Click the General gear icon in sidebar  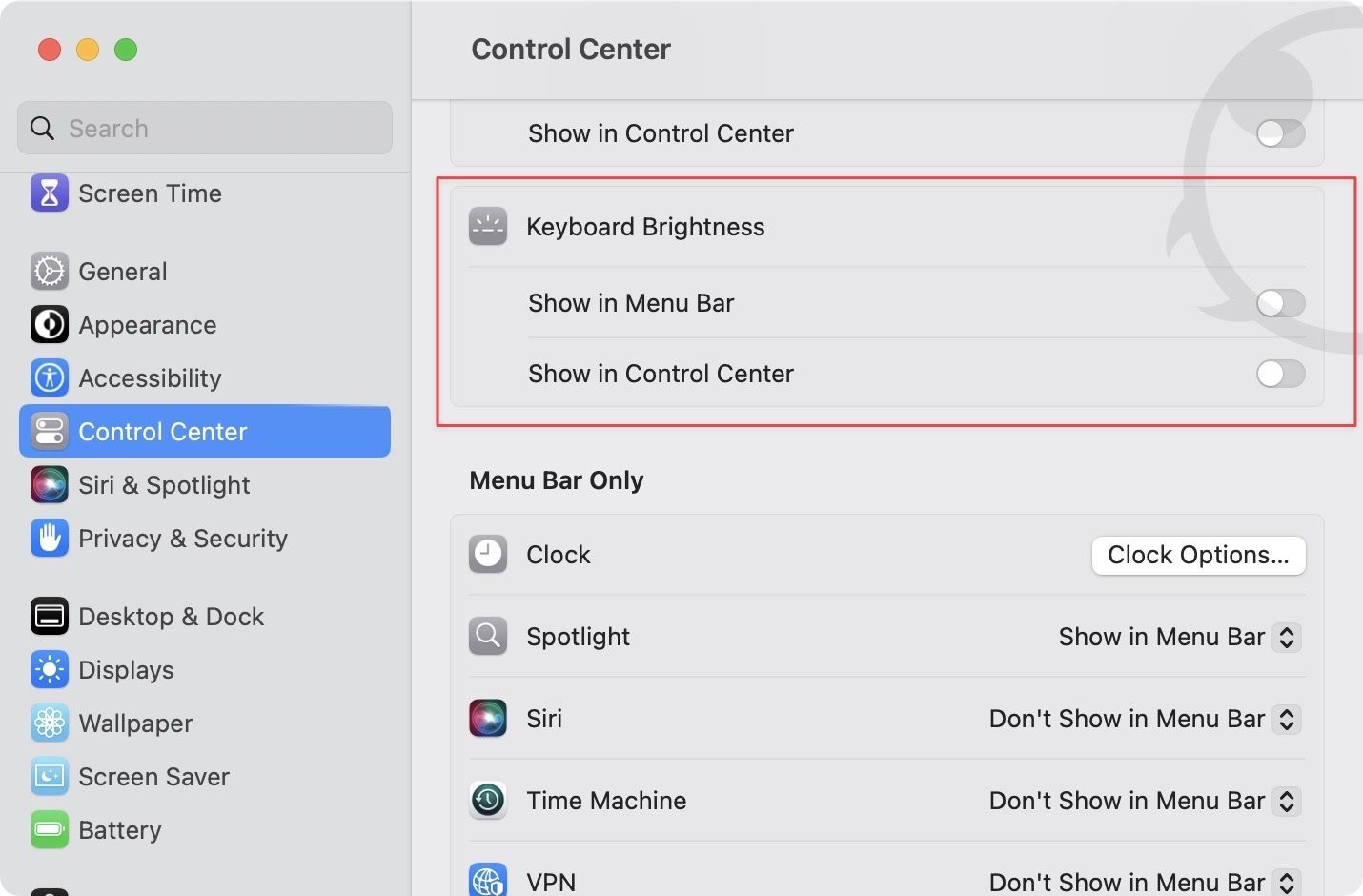pyautogui.click(x=50, y=272)
